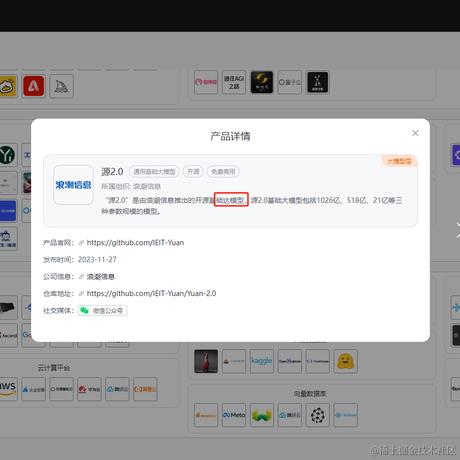Click the 产品详情 dialog heading
The width and height of the screenshot is (460, 460).
[230, 136]
